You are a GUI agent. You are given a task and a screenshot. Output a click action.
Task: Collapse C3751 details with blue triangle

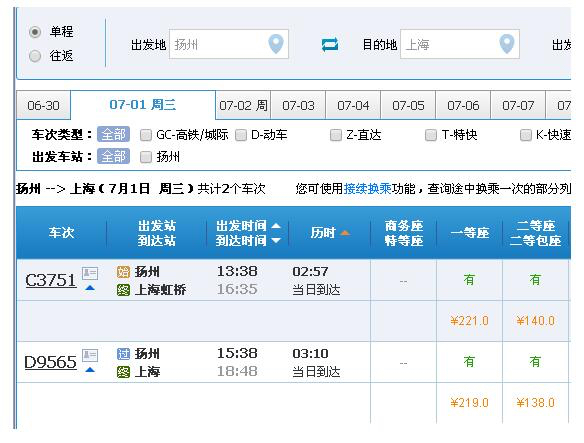(90, 288)
